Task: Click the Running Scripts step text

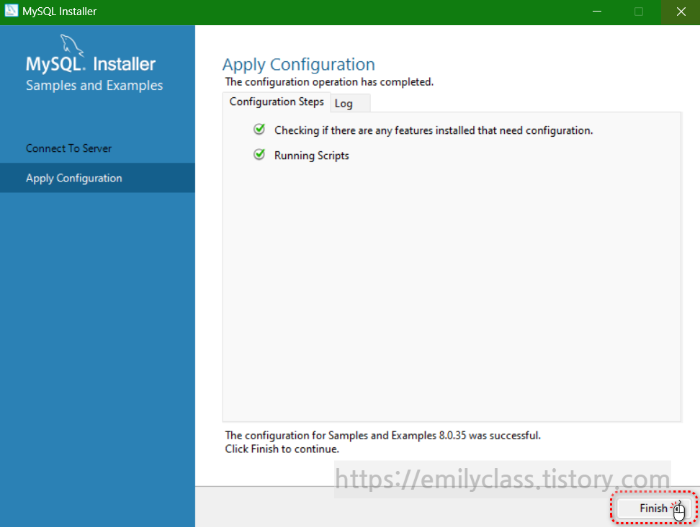Action: coord(312,155)
